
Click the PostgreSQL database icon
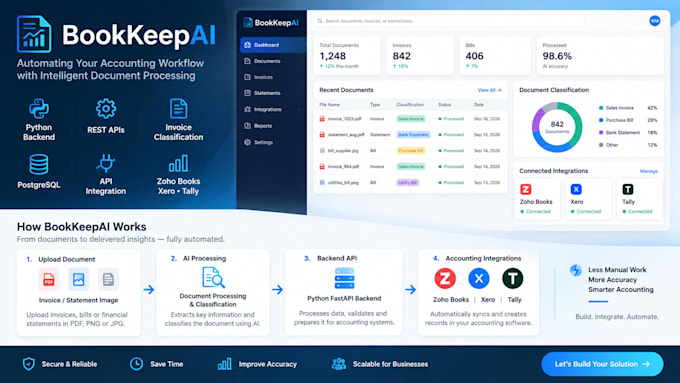39,165
